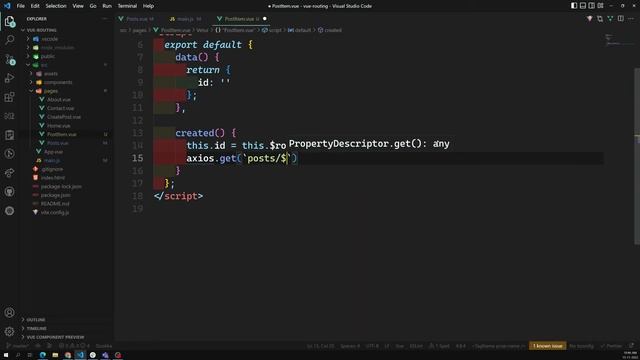Click the '1 known issue' status item

pyautogui.click(x=547, y=346)
